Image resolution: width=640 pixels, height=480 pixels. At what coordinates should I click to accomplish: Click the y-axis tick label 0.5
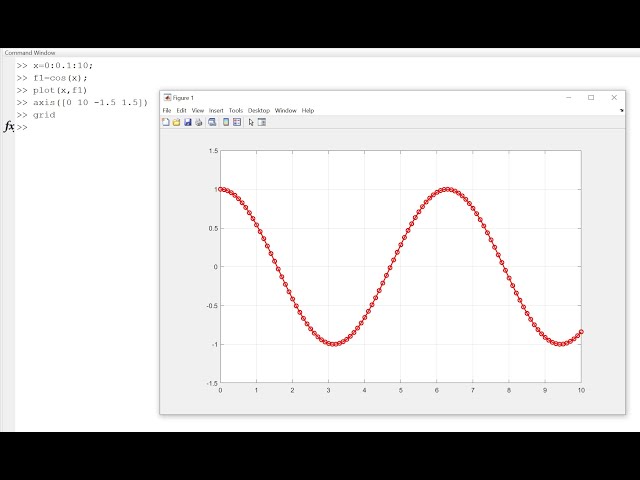point(213,228)
